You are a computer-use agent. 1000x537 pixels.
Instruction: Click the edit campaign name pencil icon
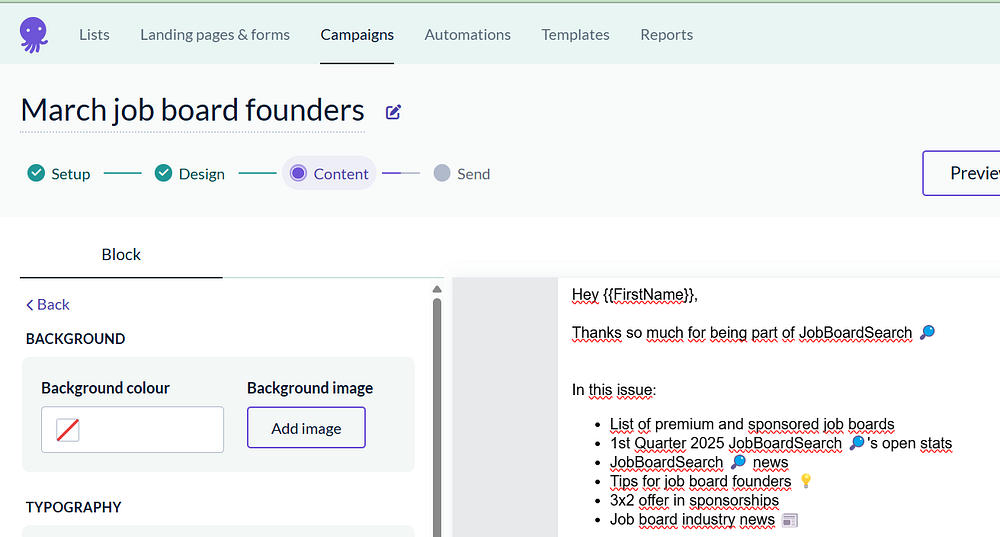click(x=393, y=112)
